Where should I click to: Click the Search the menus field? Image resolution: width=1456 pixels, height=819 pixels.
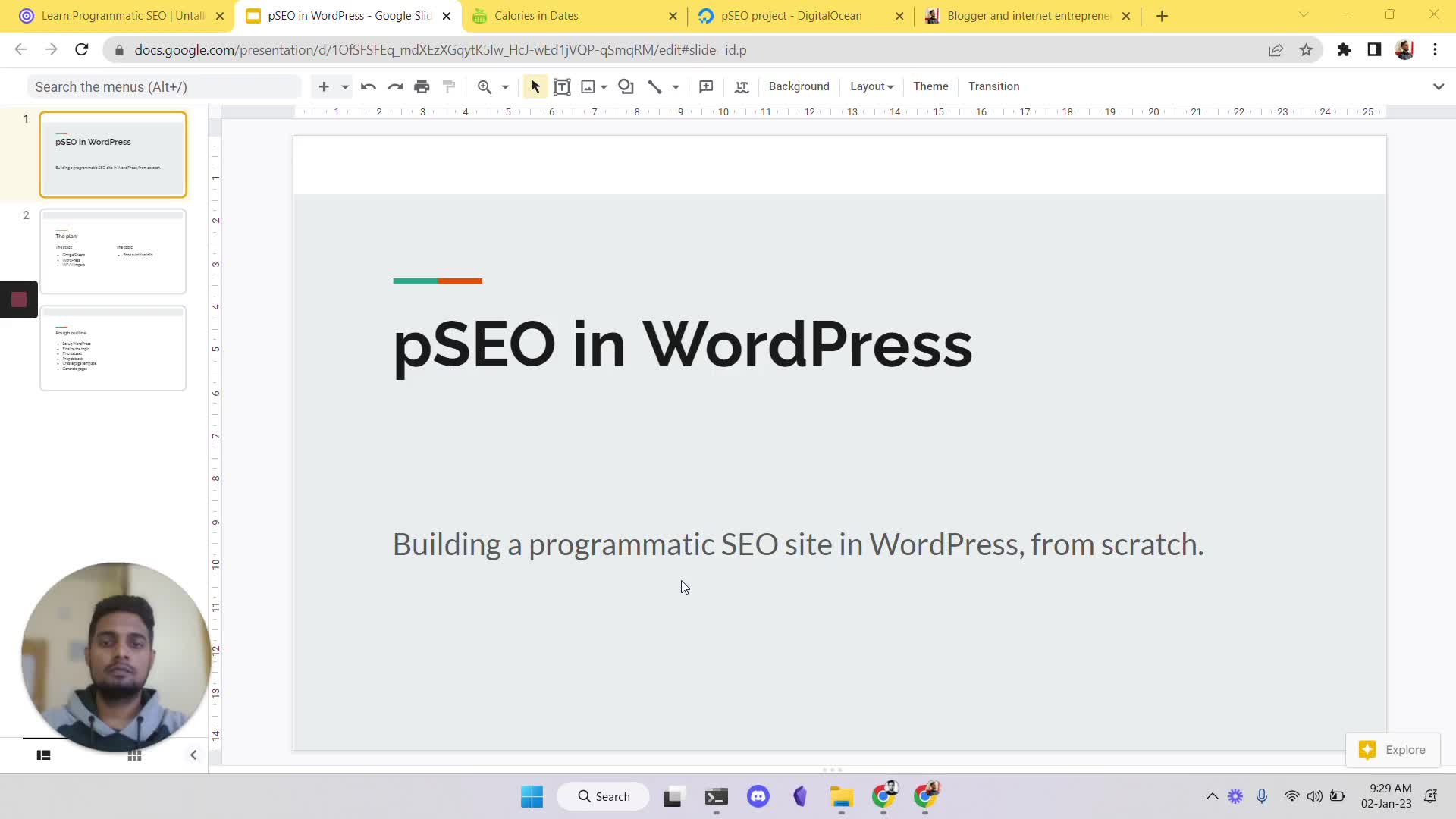pos(164,86)
